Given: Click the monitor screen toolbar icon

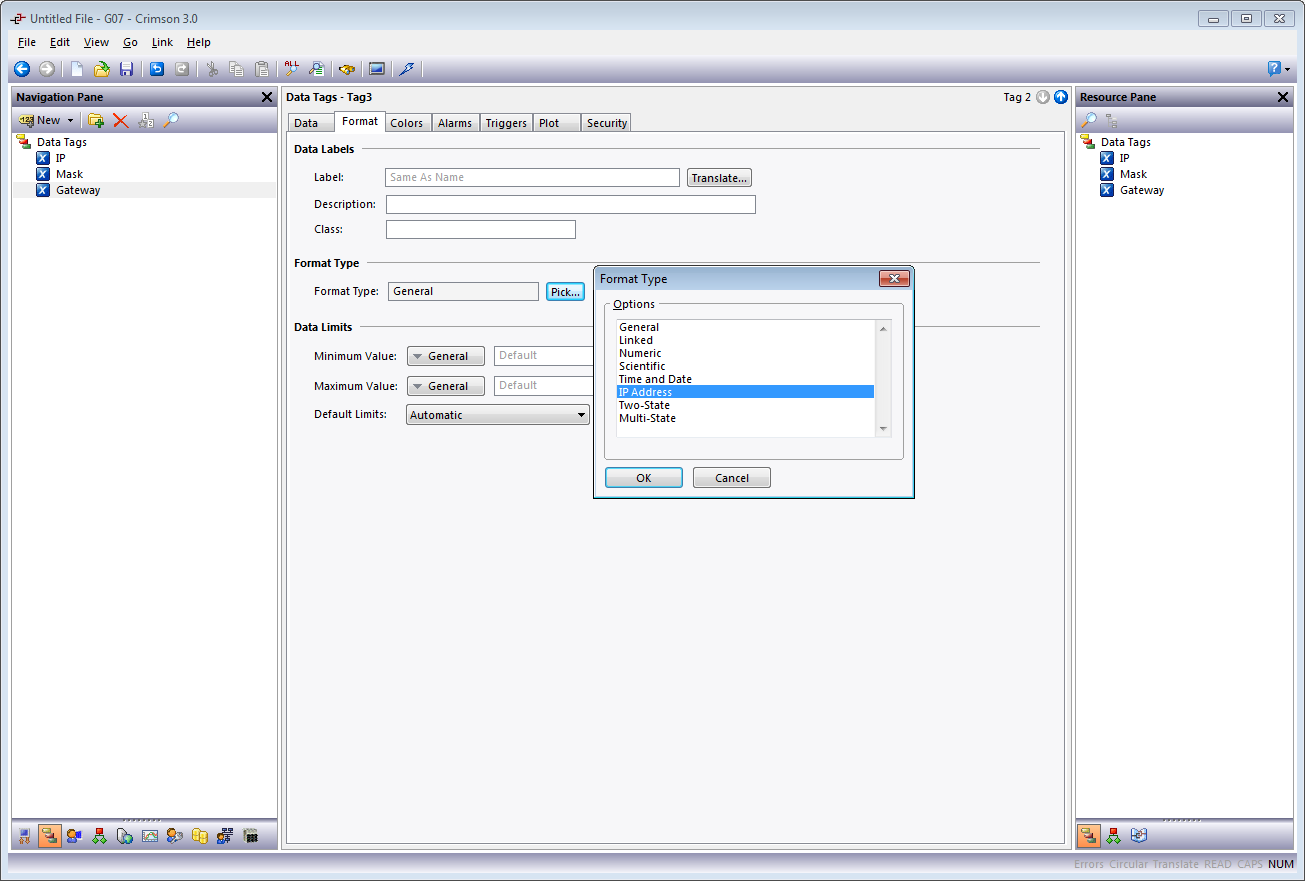Looking at the screenshot, I should click(x=377, y=69).
